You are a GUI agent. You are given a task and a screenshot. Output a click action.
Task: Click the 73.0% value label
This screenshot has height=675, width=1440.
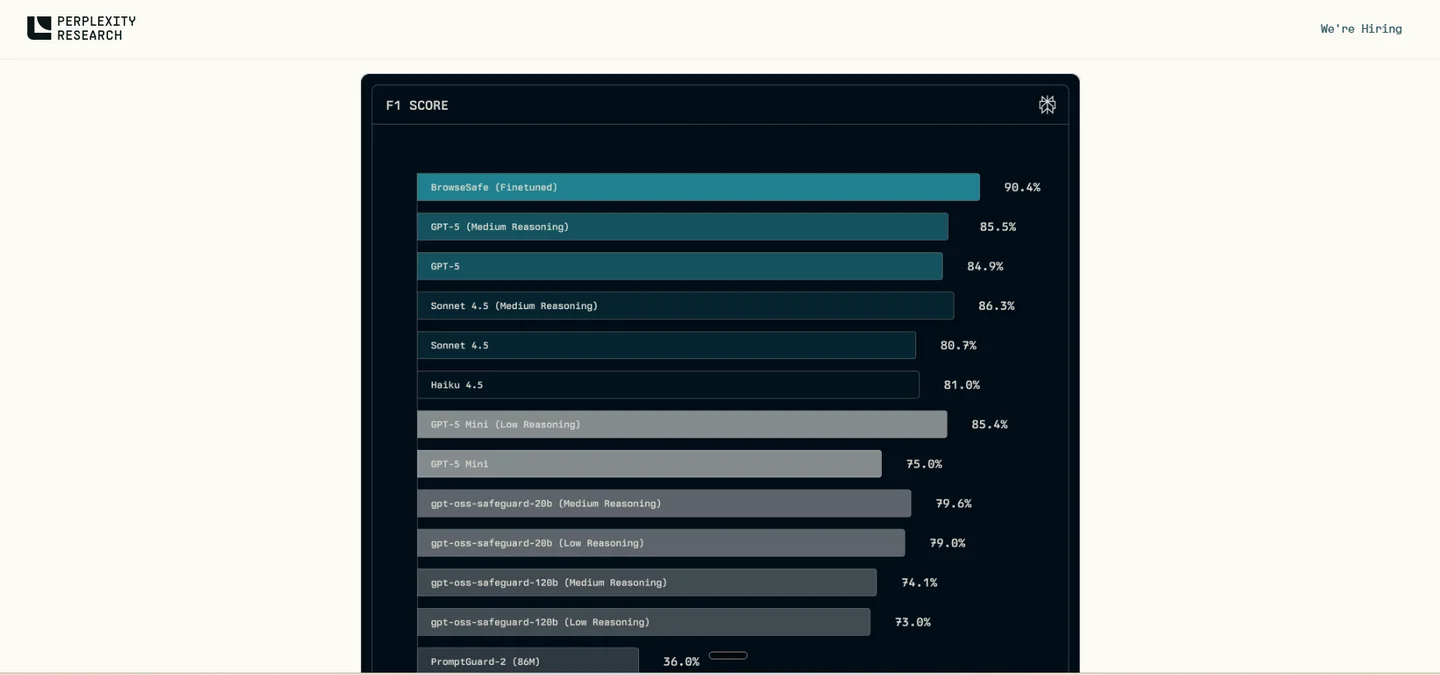pyautogui.click(x=913, y=622)
